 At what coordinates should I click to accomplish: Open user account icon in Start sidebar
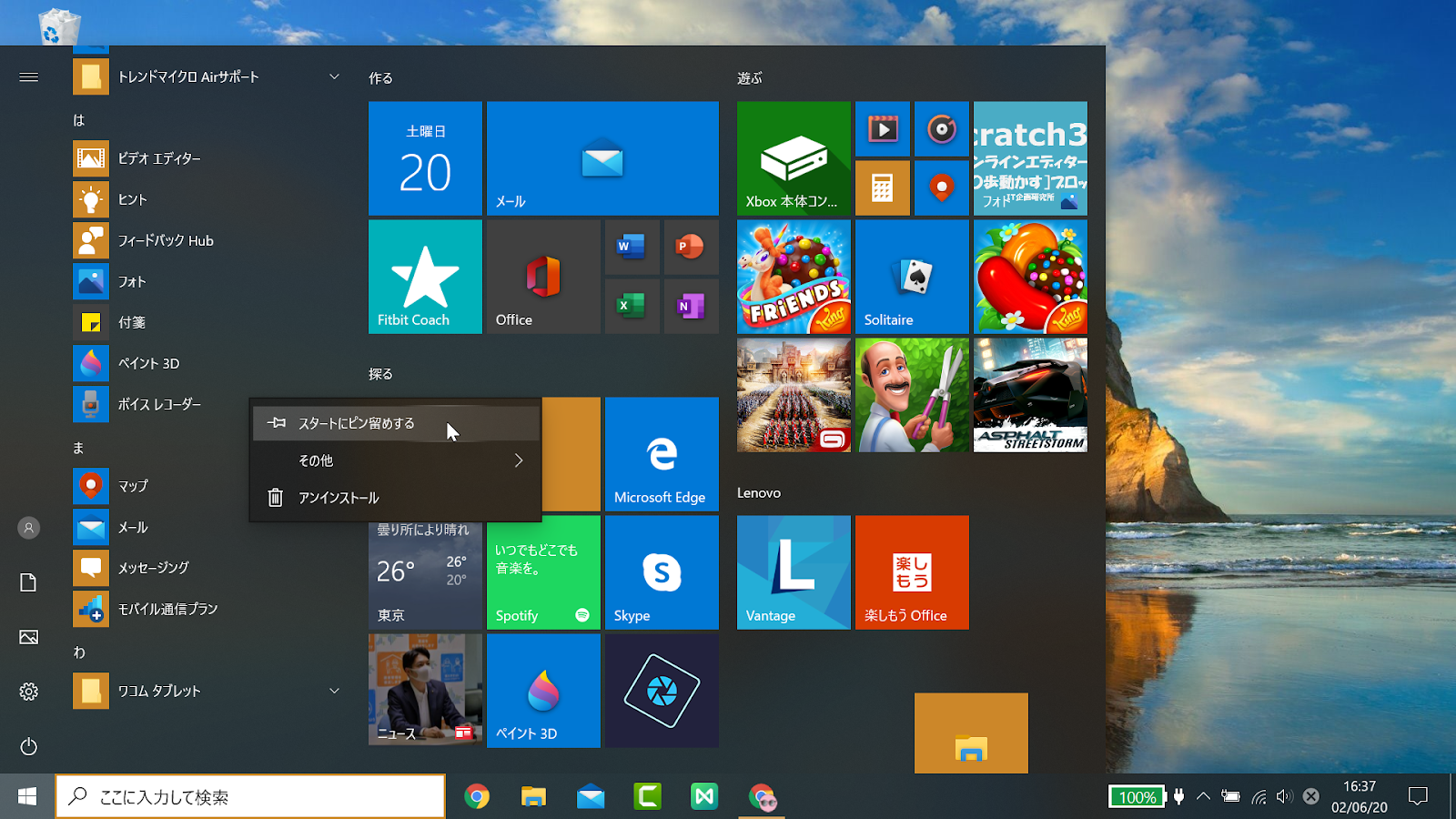coord(29,528)
